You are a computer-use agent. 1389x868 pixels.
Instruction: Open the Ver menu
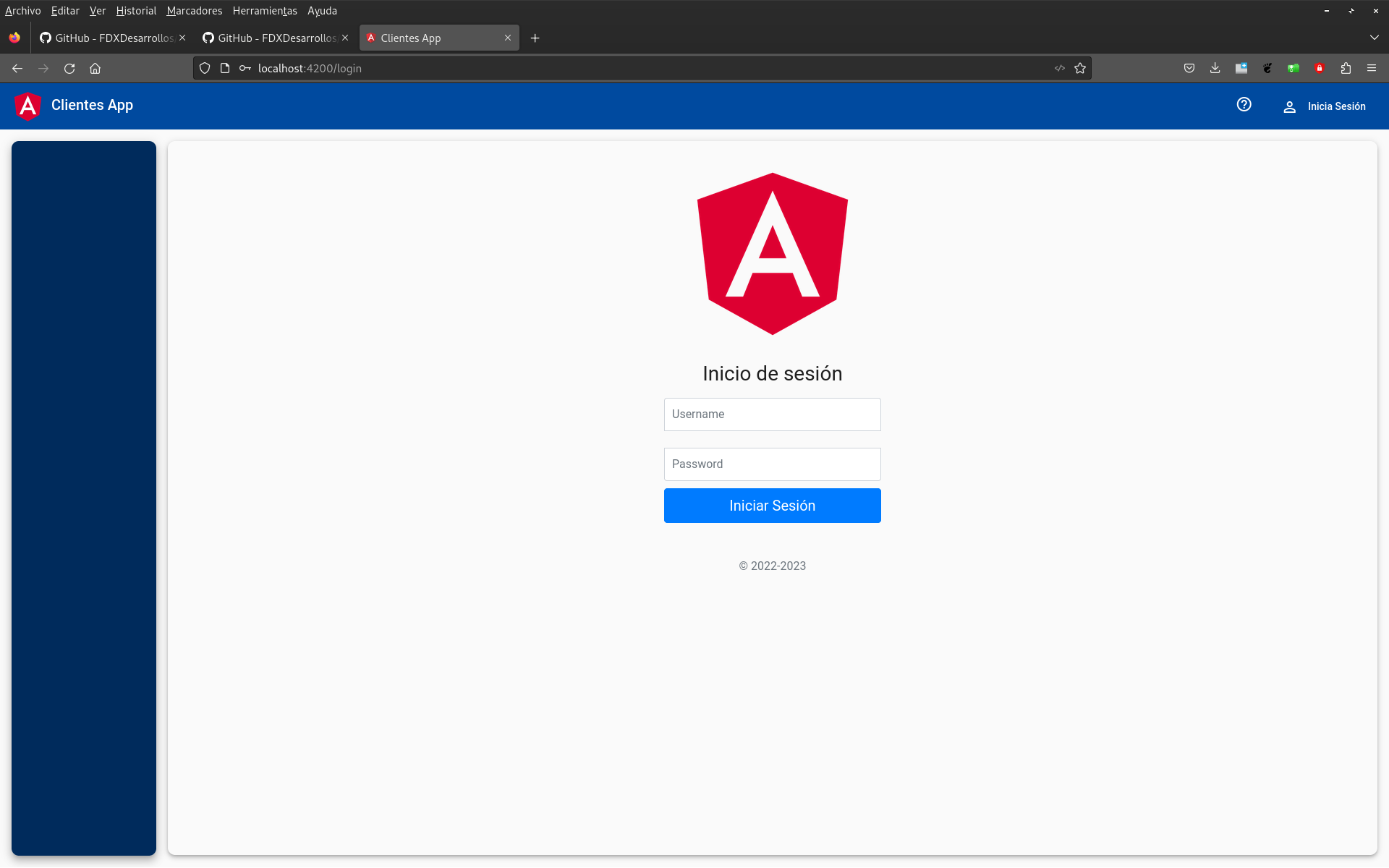point(98,11)
